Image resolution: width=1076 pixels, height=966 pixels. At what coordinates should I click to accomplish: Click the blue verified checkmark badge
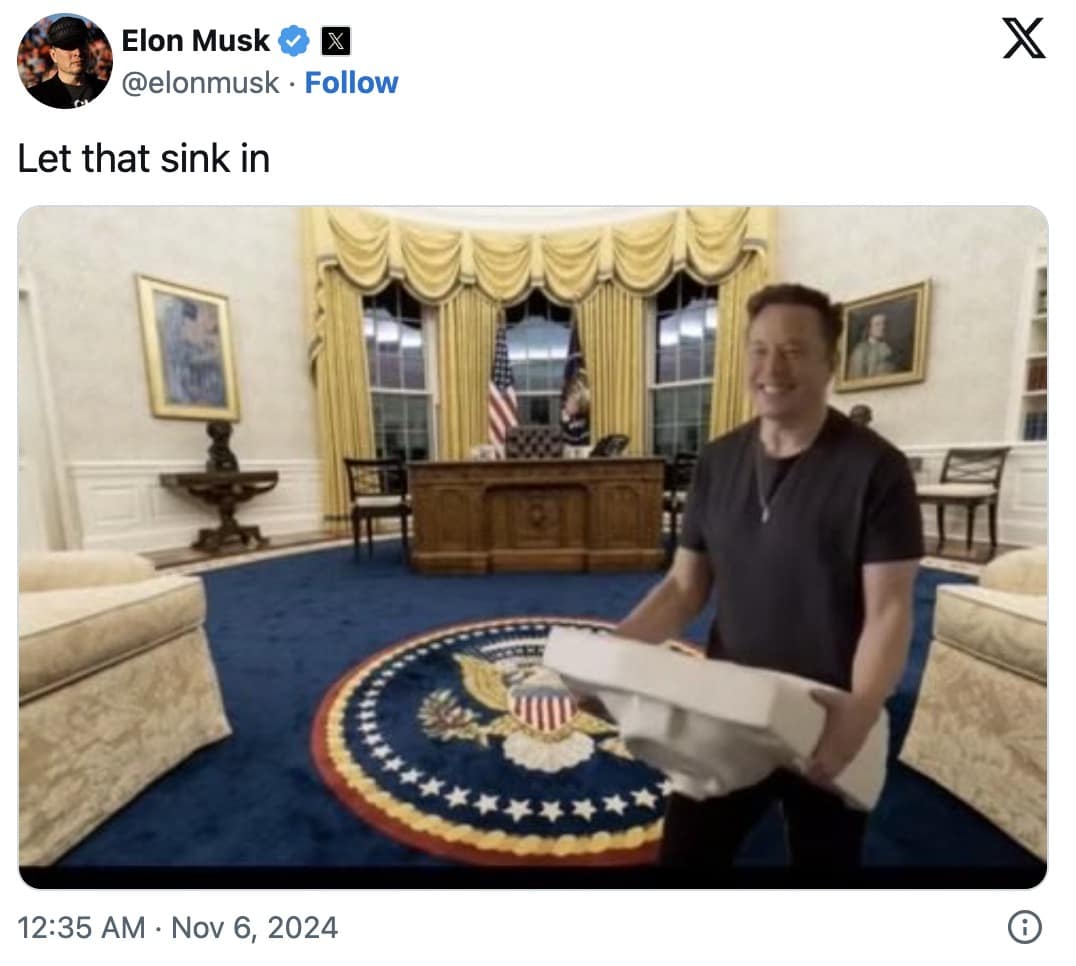pos(294,41)
